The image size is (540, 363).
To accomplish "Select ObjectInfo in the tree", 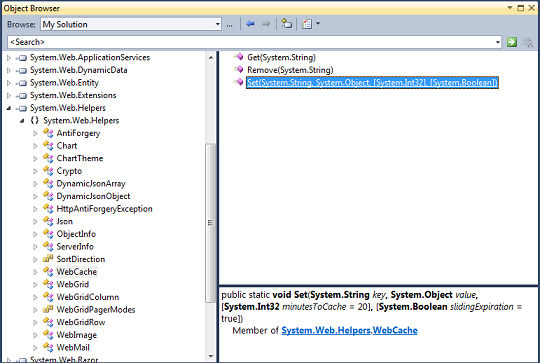I will pos(76,234).
